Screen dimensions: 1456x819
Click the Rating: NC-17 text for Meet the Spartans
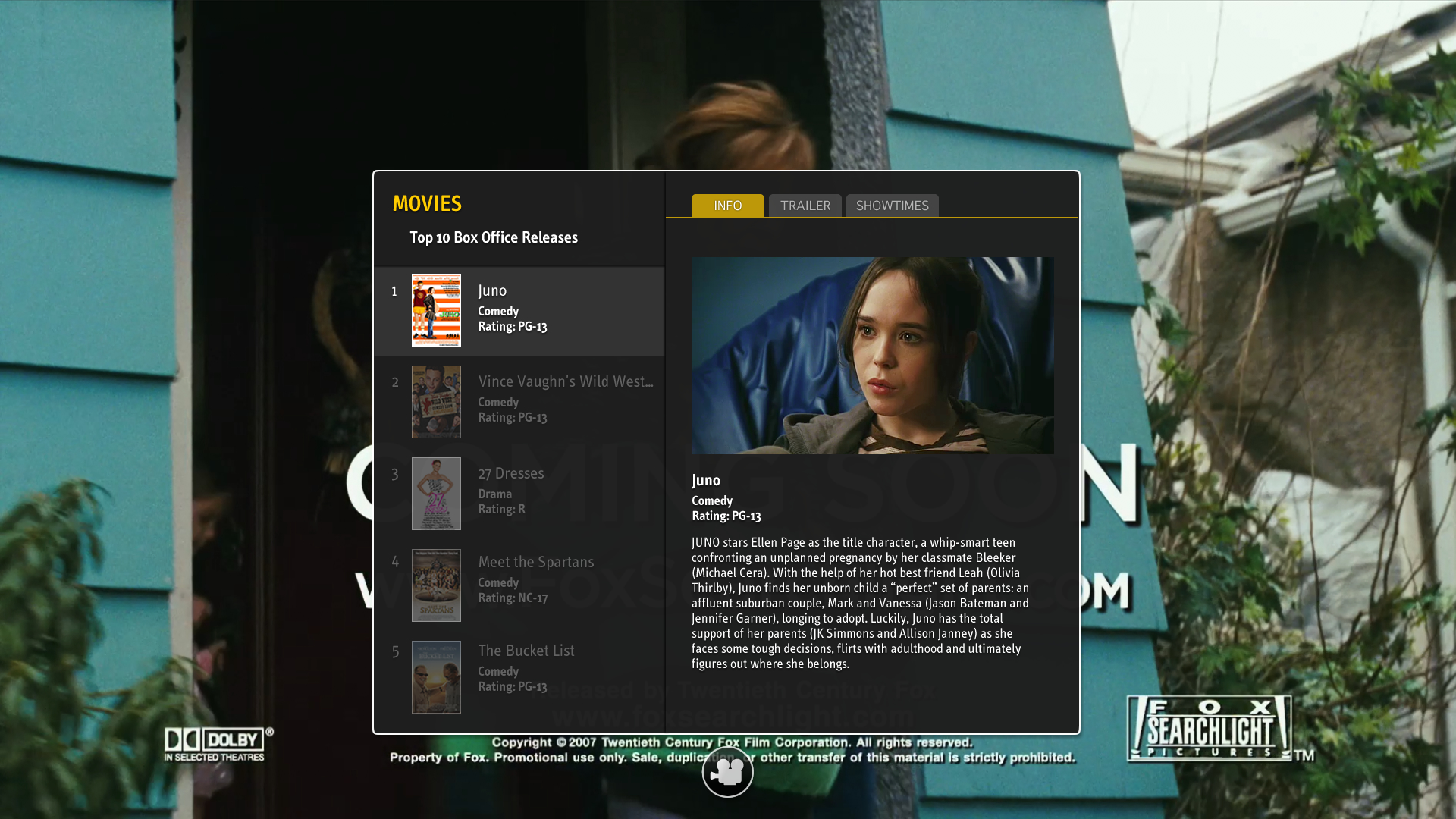[513, 598]
